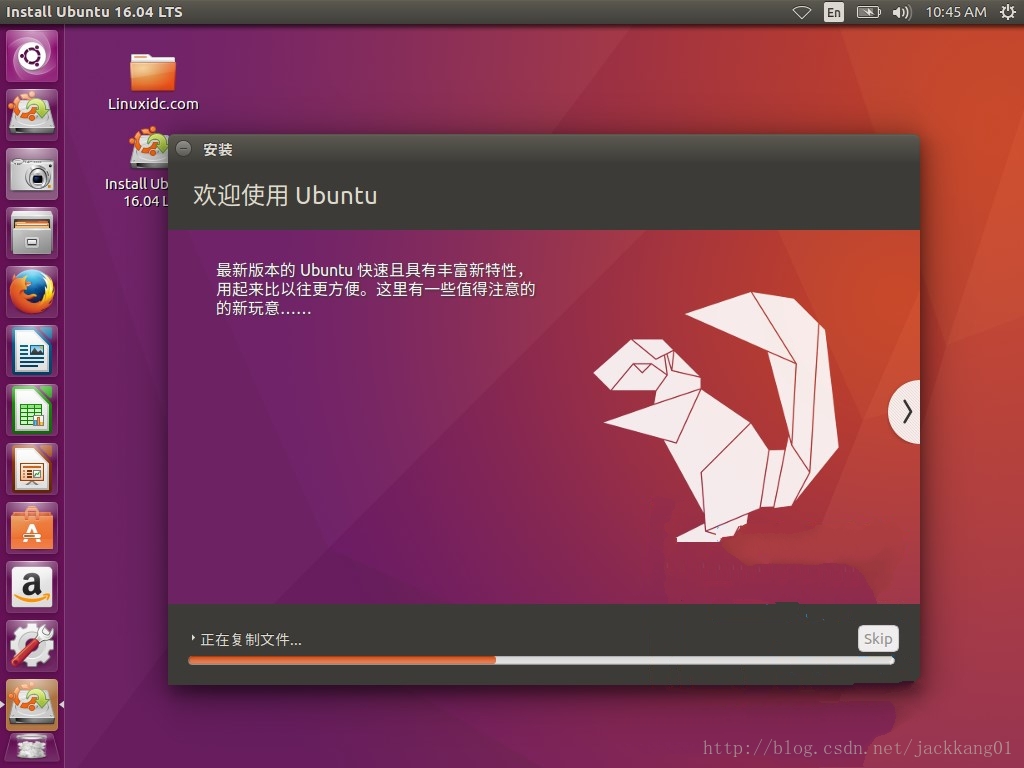1024x768 pixels.
Task: Click the 正在复制文件... status label
Action: point(251,639)
